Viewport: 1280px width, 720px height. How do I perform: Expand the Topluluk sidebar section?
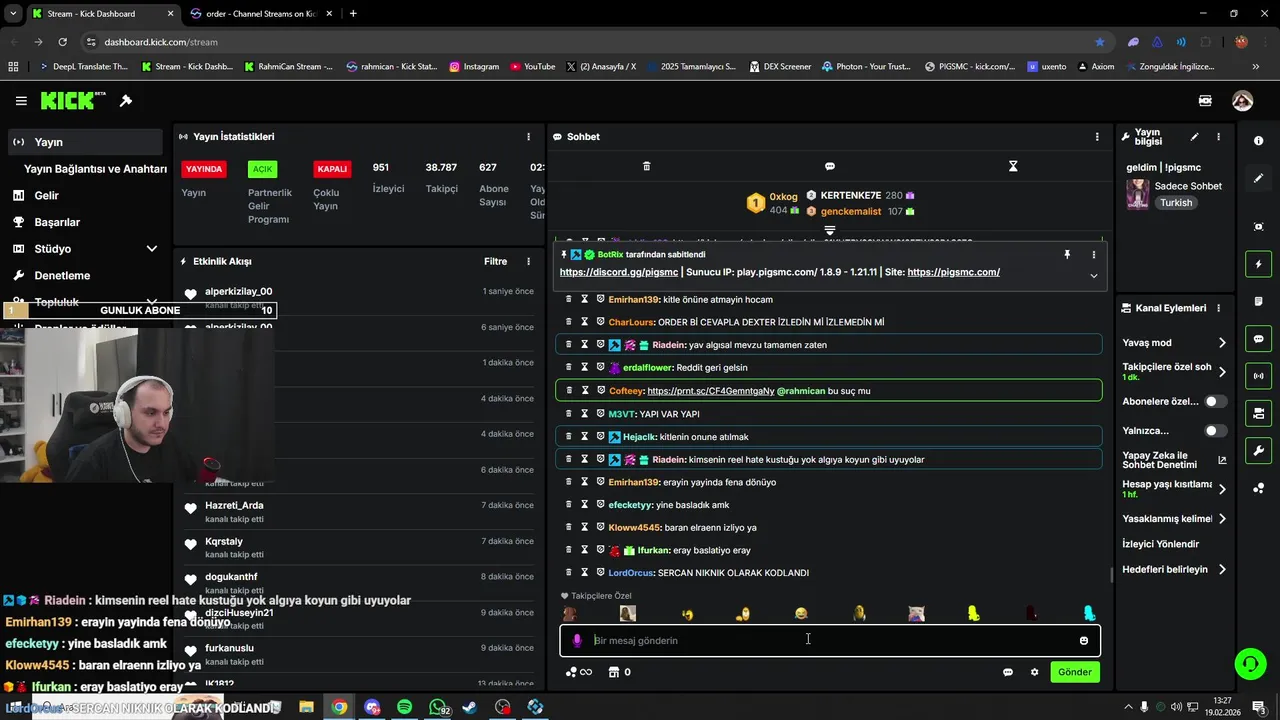(x=152, y=300)
